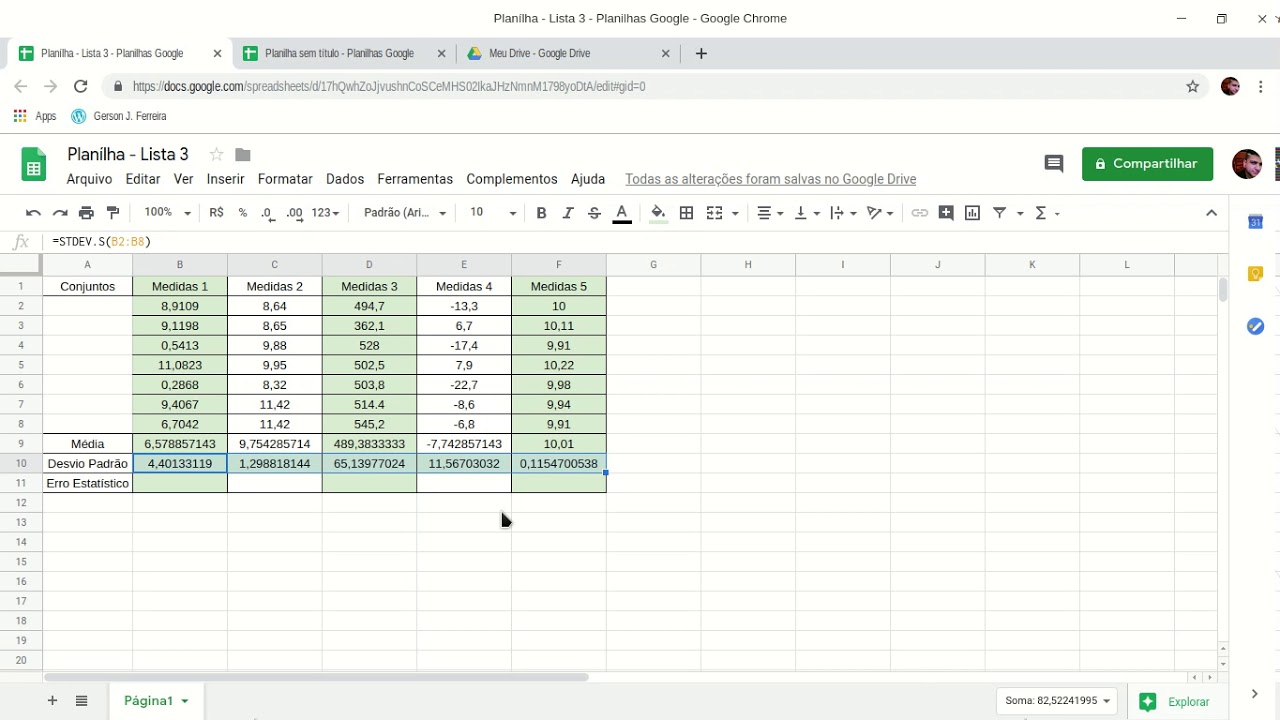Toggle side panel arrow
The height and width of the screenshot is (720, 1280).
(x=1254, y=693)
